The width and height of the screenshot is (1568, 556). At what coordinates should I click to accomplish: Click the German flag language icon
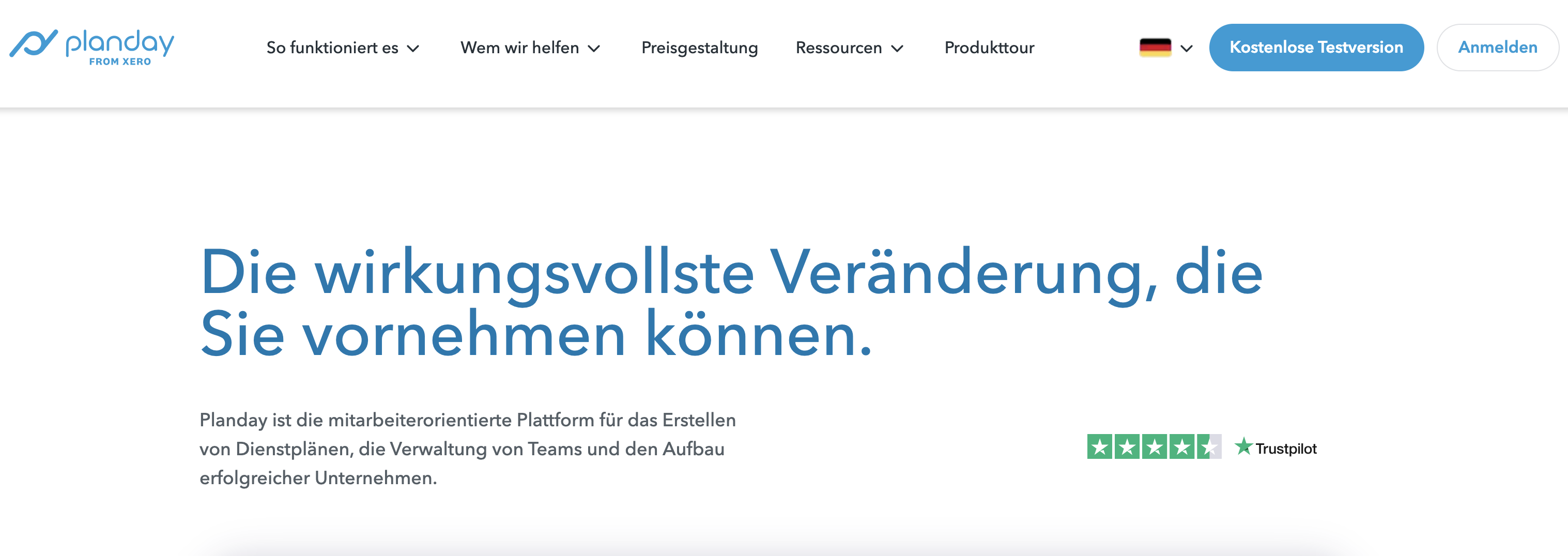[x=1155, y=48]
